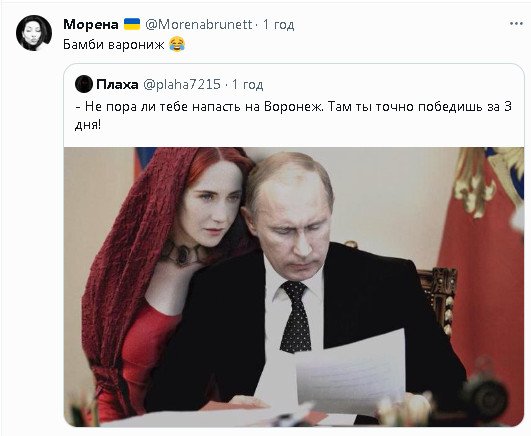Click the white paper sheet in the photo
This screenshot has height=436, width=531.
pyautogui.click(x=351, y=373)
